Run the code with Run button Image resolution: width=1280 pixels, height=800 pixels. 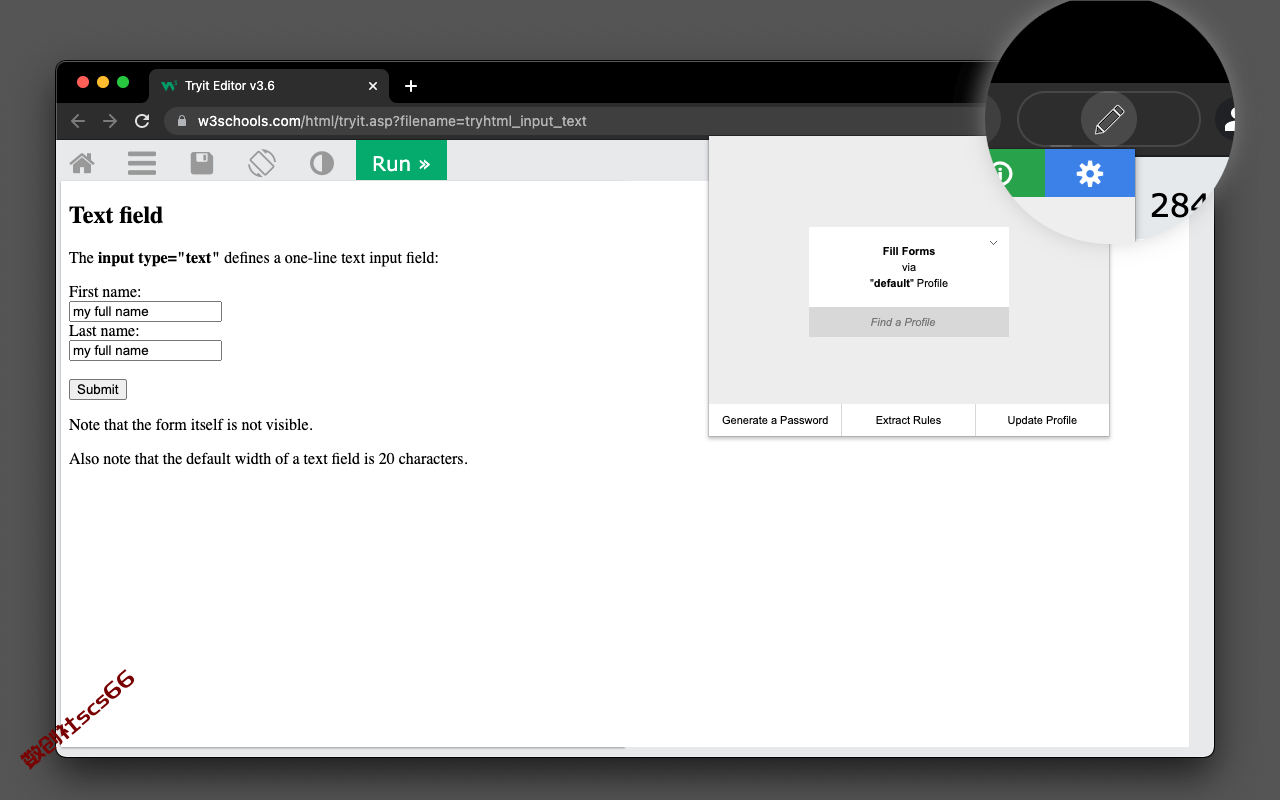401,163
